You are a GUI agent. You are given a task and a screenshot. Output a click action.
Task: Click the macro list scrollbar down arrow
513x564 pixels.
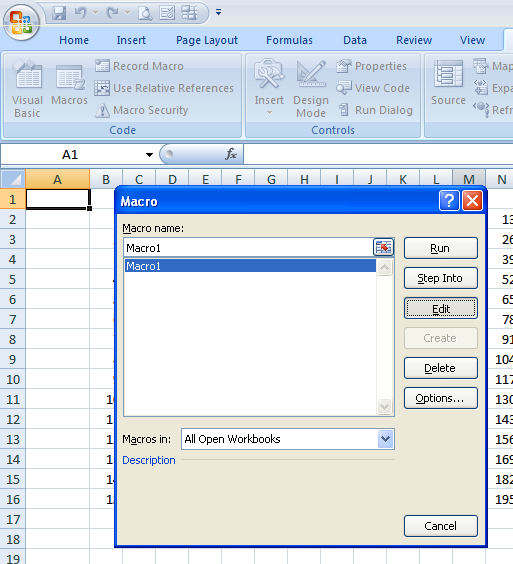tap(384, 406)
